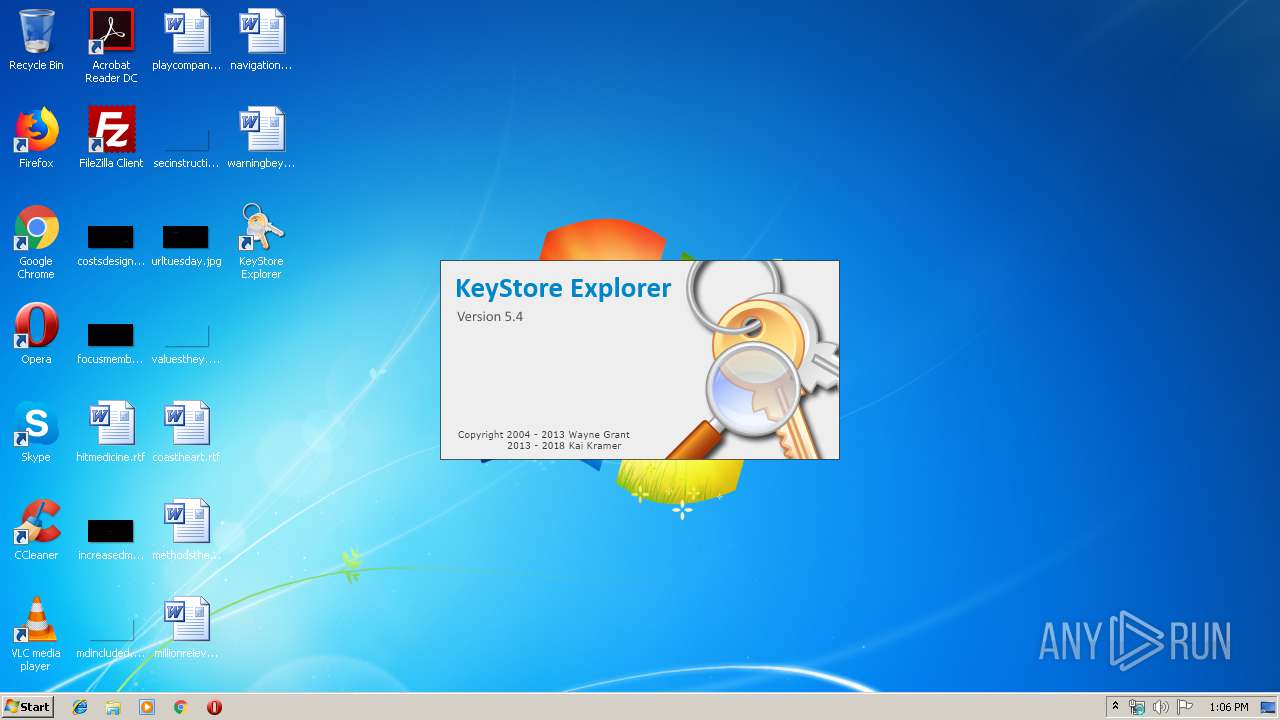
Task: Select the hitmedicine.rtf document
Action: 111,432
